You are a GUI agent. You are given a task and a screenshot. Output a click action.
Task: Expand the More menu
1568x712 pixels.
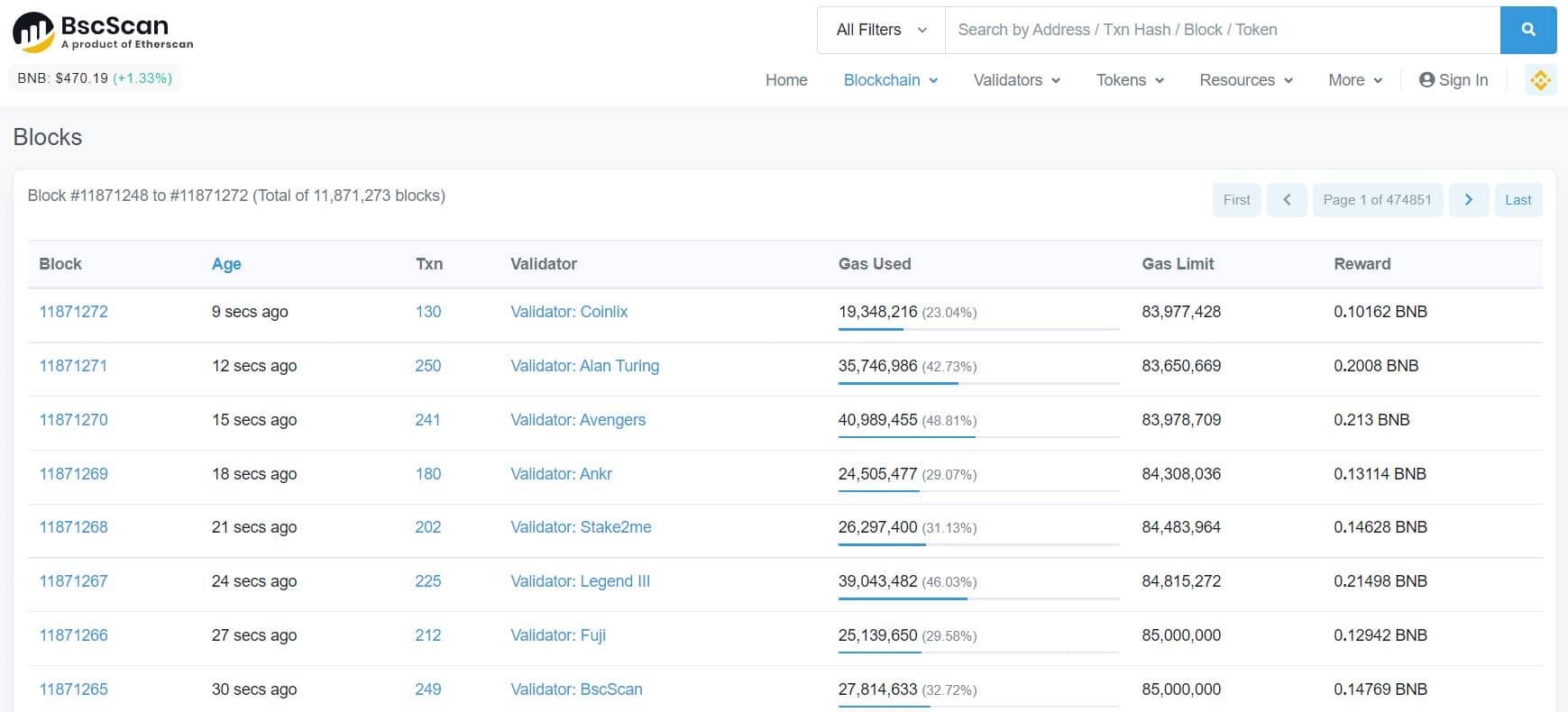click(1355, 80)
